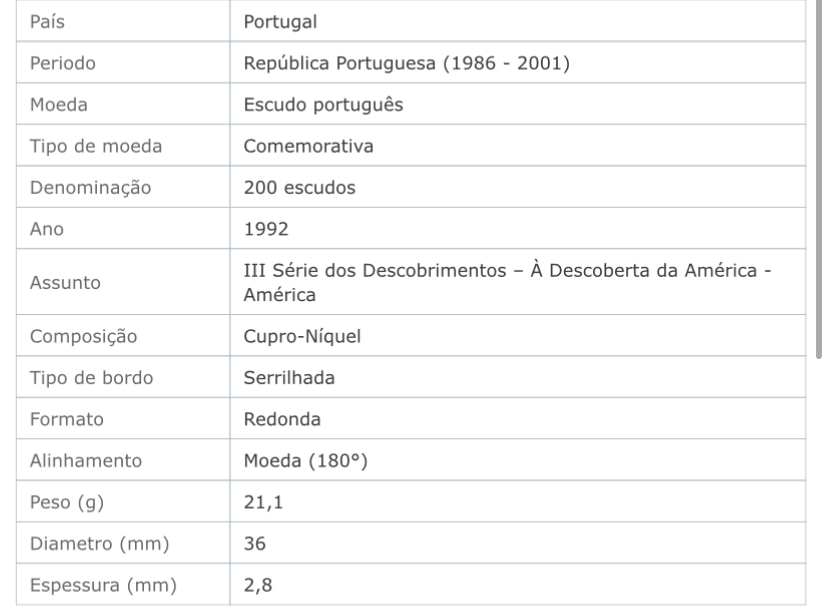Click the Moeda (180°) alignment value
828x612 pixels.
[x=305, y=460]
